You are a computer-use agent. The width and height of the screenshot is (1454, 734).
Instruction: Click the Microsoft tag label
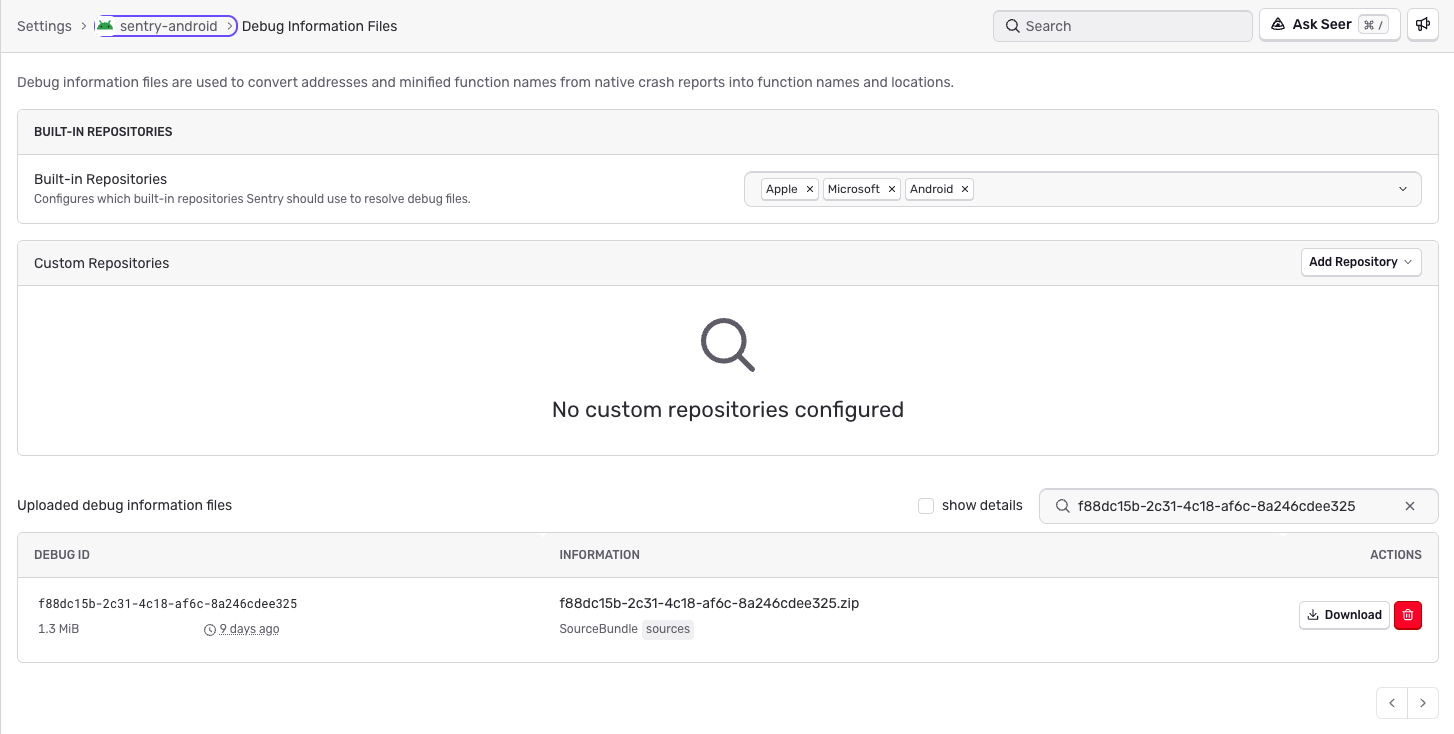(x=854, y=189)
